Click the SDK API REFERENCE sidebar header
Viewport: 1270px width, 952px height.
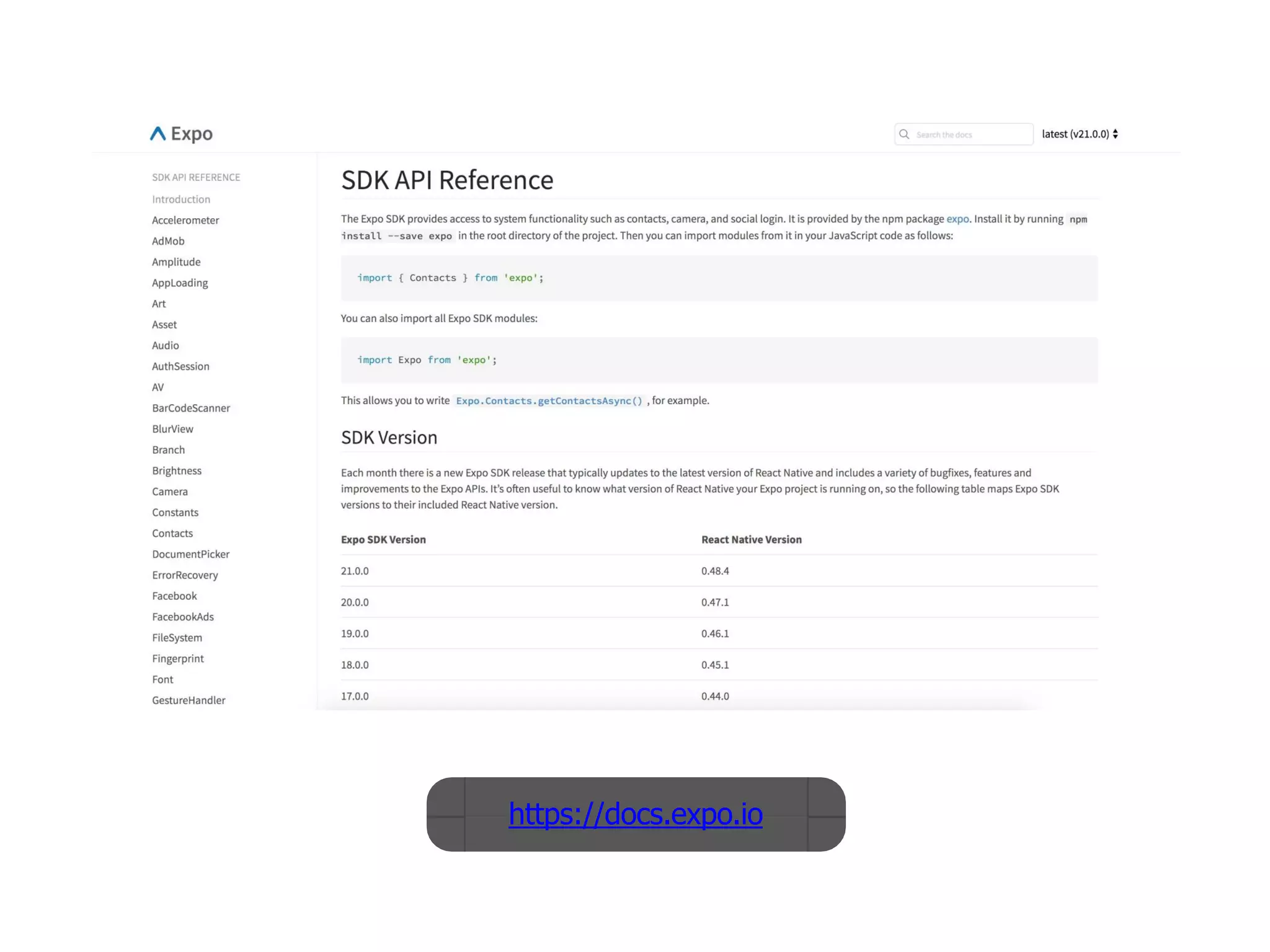(196, 177)
